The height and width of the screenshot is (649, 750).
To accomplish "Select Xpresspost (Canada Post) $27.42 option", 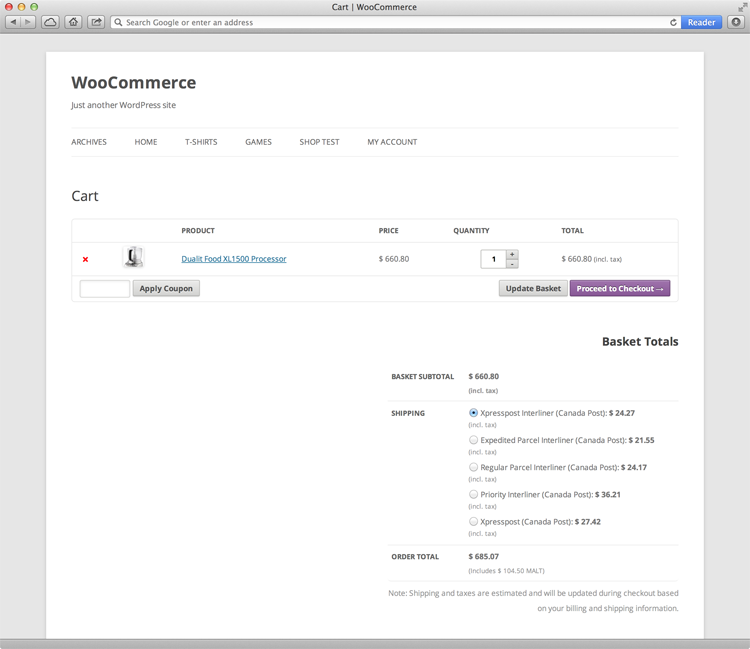I will pyautogui.click(x=473, y=522).
